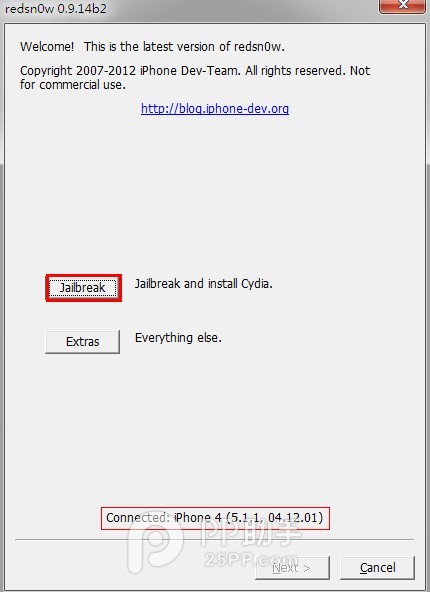The height and width of the screenshot is (592, 430).
Task: Click the greyed-out Next button
Action: click(x=292, y=567)
